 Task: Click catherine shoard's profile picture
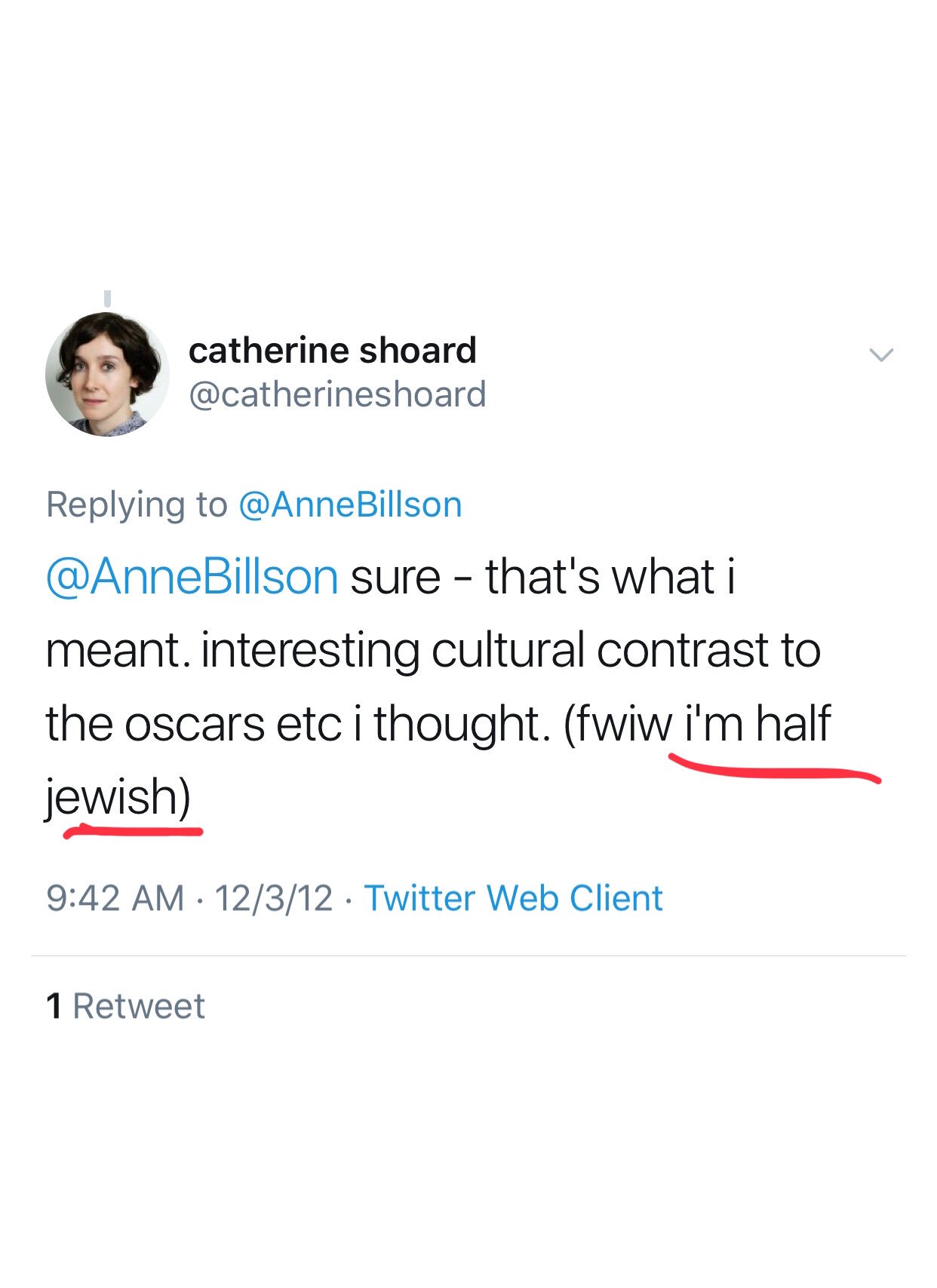point(107,374)
